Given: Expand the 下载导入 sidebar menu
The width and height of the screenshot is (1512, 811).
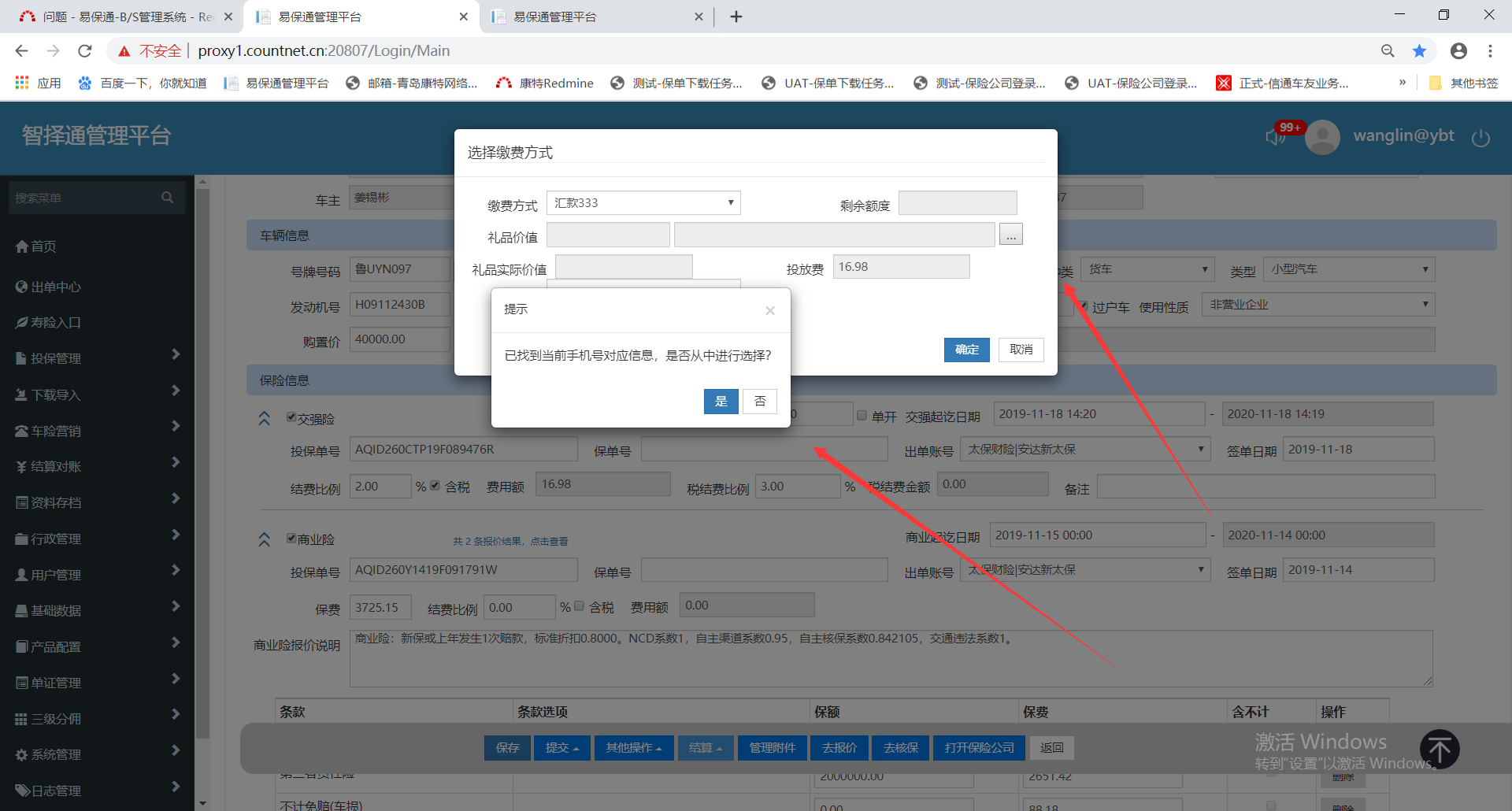Looking at the screenshot, I should (x=97, y=394).
